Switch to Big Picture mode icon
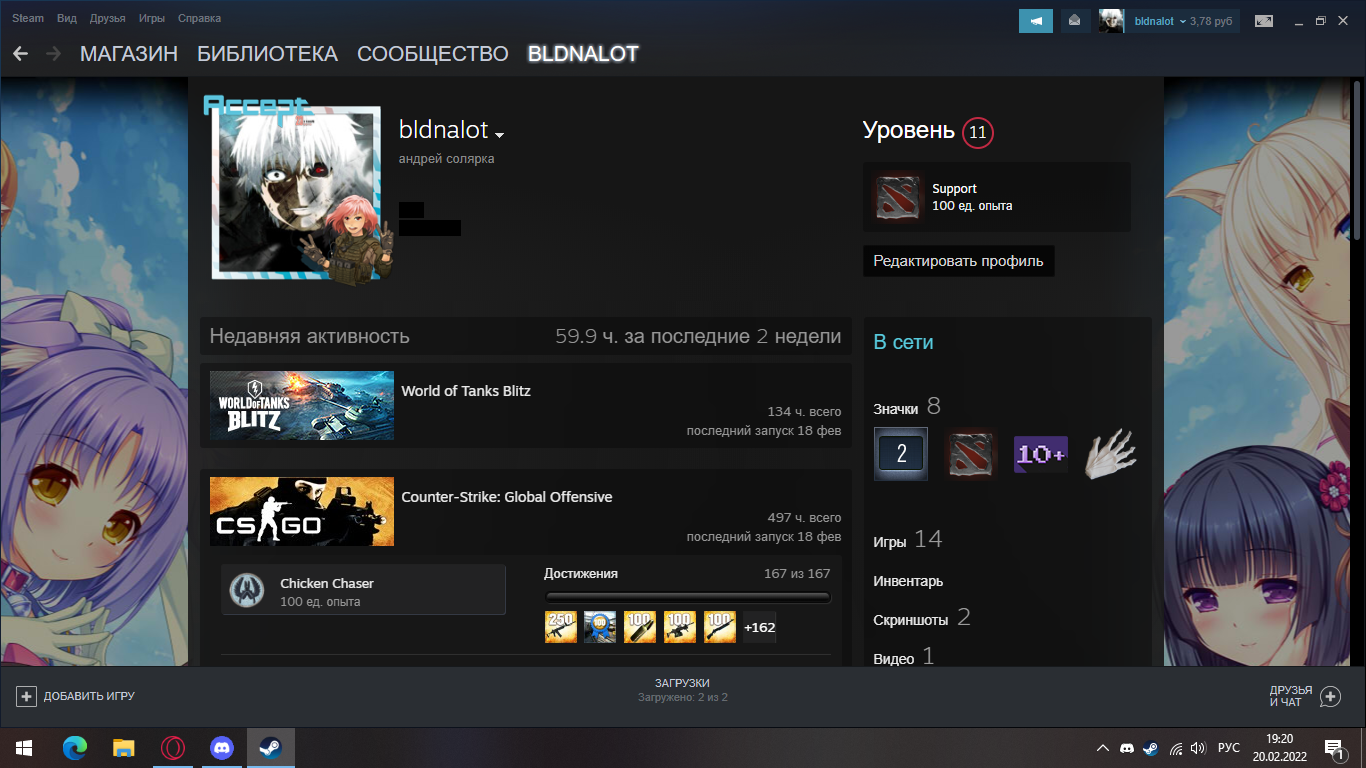This screenshot has width=1366, height=768. click(x=1264, y=20)
